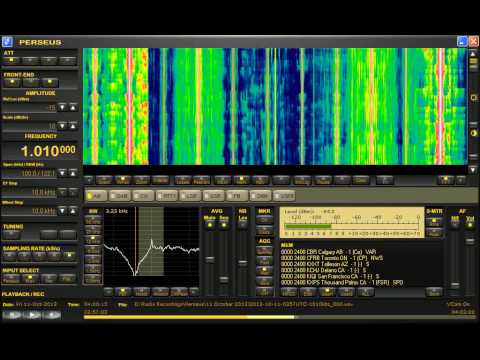Select the lit Wav button under Input Select
Screen dimensions: 480x360
(x=30, y=278)
